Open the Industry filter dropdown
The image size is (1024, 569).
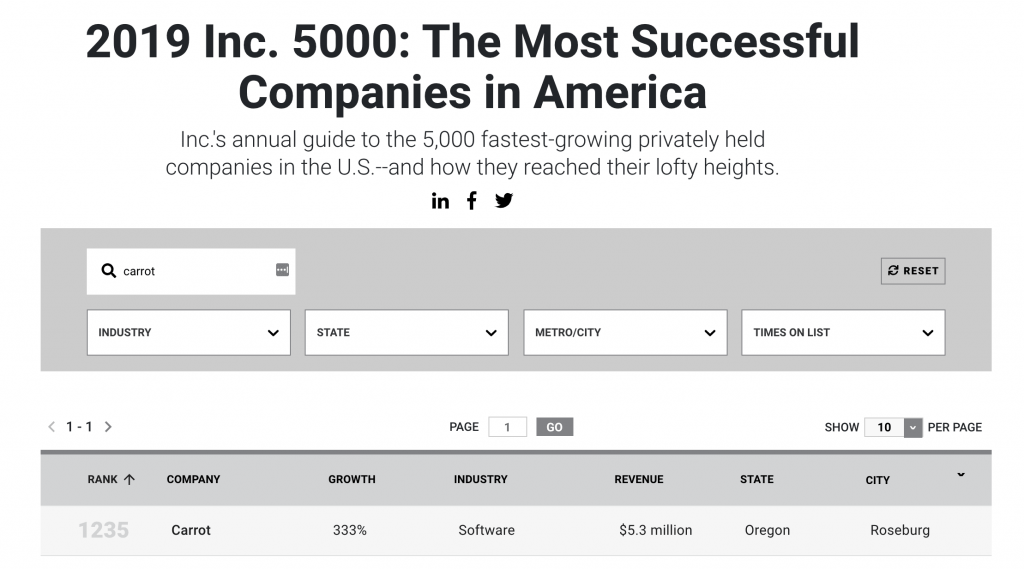(x=189, y=333)
